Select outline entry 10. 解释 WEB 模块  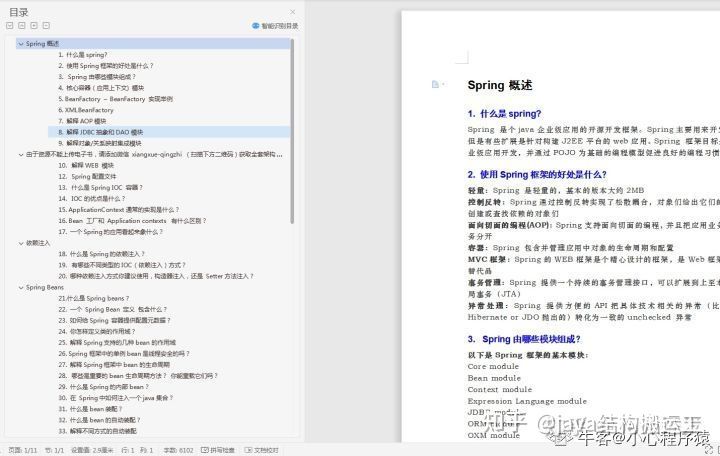point(86,165)
